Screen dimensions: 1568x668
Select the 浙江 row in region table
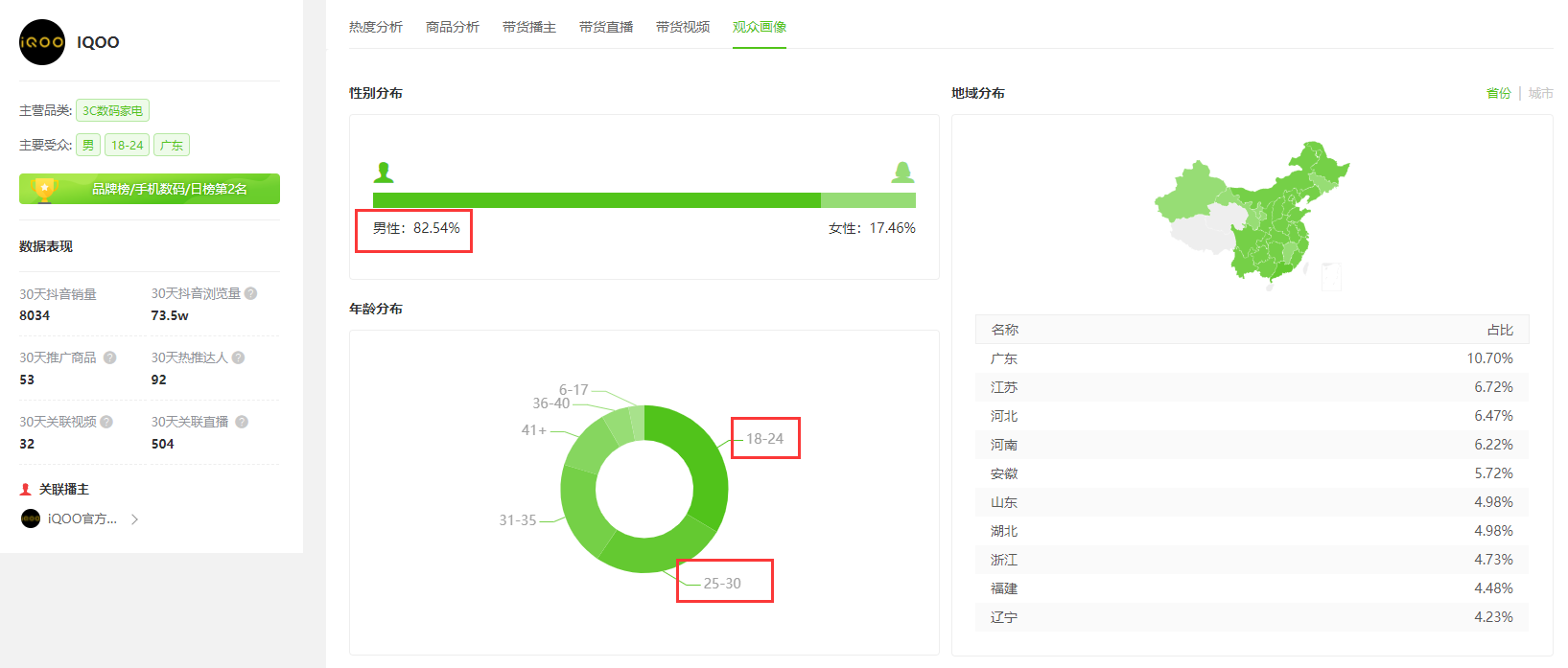click(1252, 560)
